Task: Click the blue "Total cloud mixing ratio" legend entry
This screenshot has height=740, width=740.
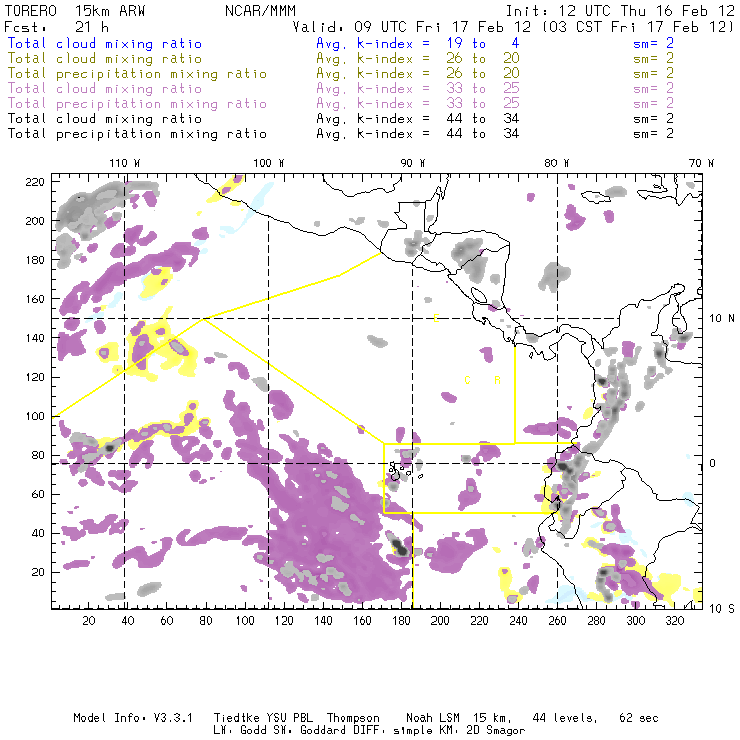Action: click(x=105, y=43)
